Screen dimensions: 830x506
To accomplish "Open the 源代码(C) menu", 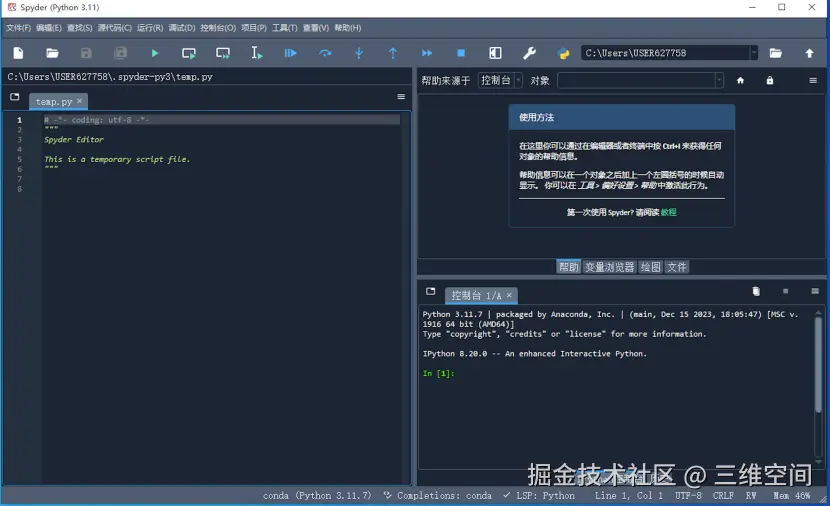I will click(114, 28).
